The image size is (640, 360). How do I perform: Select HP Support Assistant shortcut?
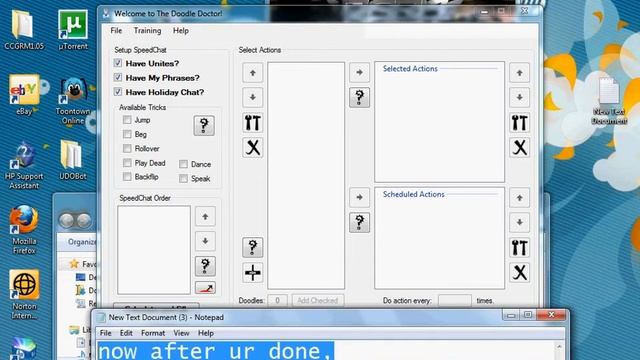point(24,165)
